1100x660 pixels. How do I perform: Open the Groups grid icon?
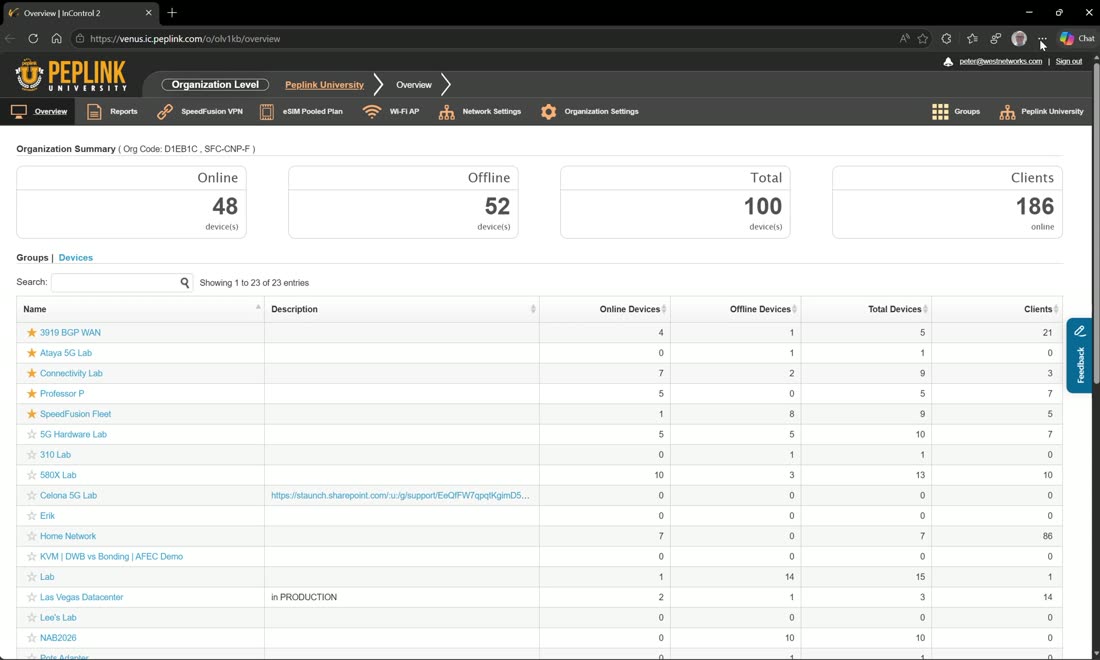(x=940, y=112)
